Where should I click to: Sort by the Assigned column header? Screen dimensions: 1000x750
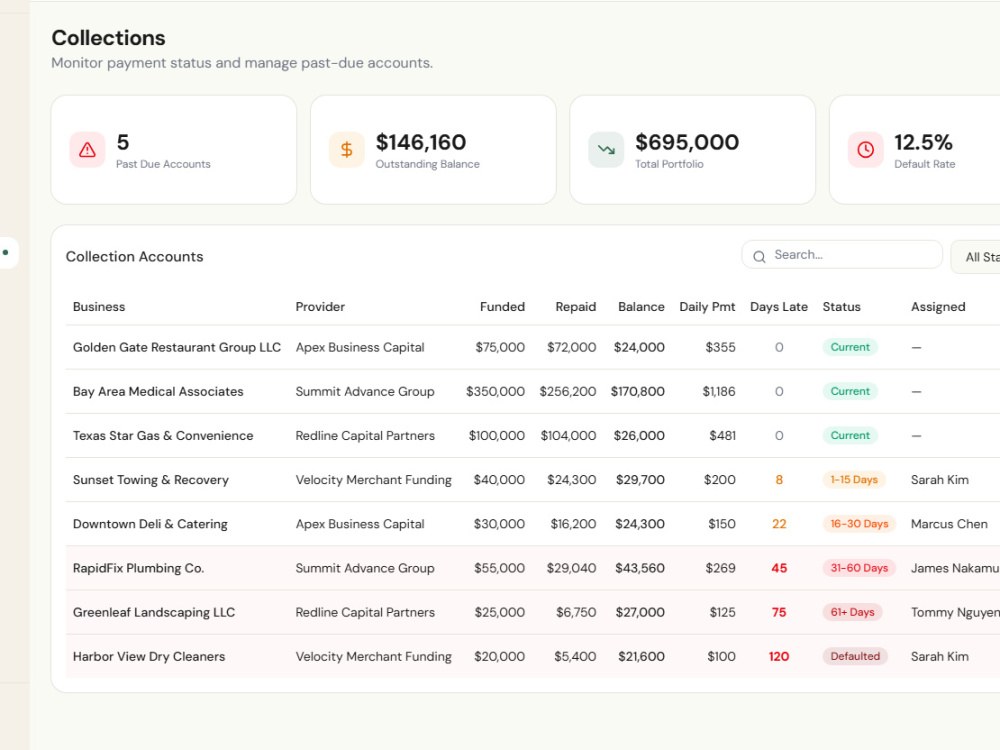pyautogui.click(x=938, y=307)
